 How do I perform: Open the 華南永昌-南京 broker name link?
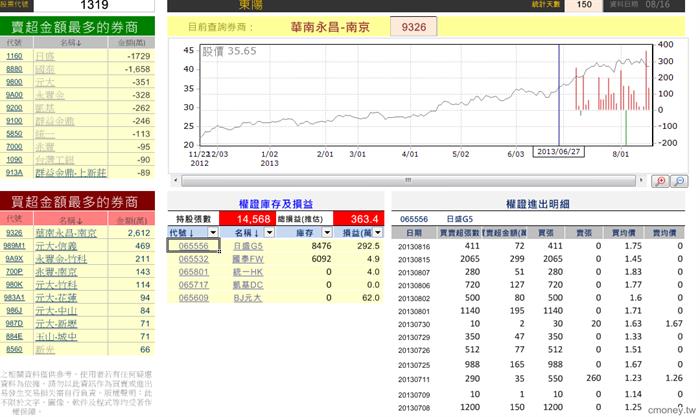tap(66, 233)
